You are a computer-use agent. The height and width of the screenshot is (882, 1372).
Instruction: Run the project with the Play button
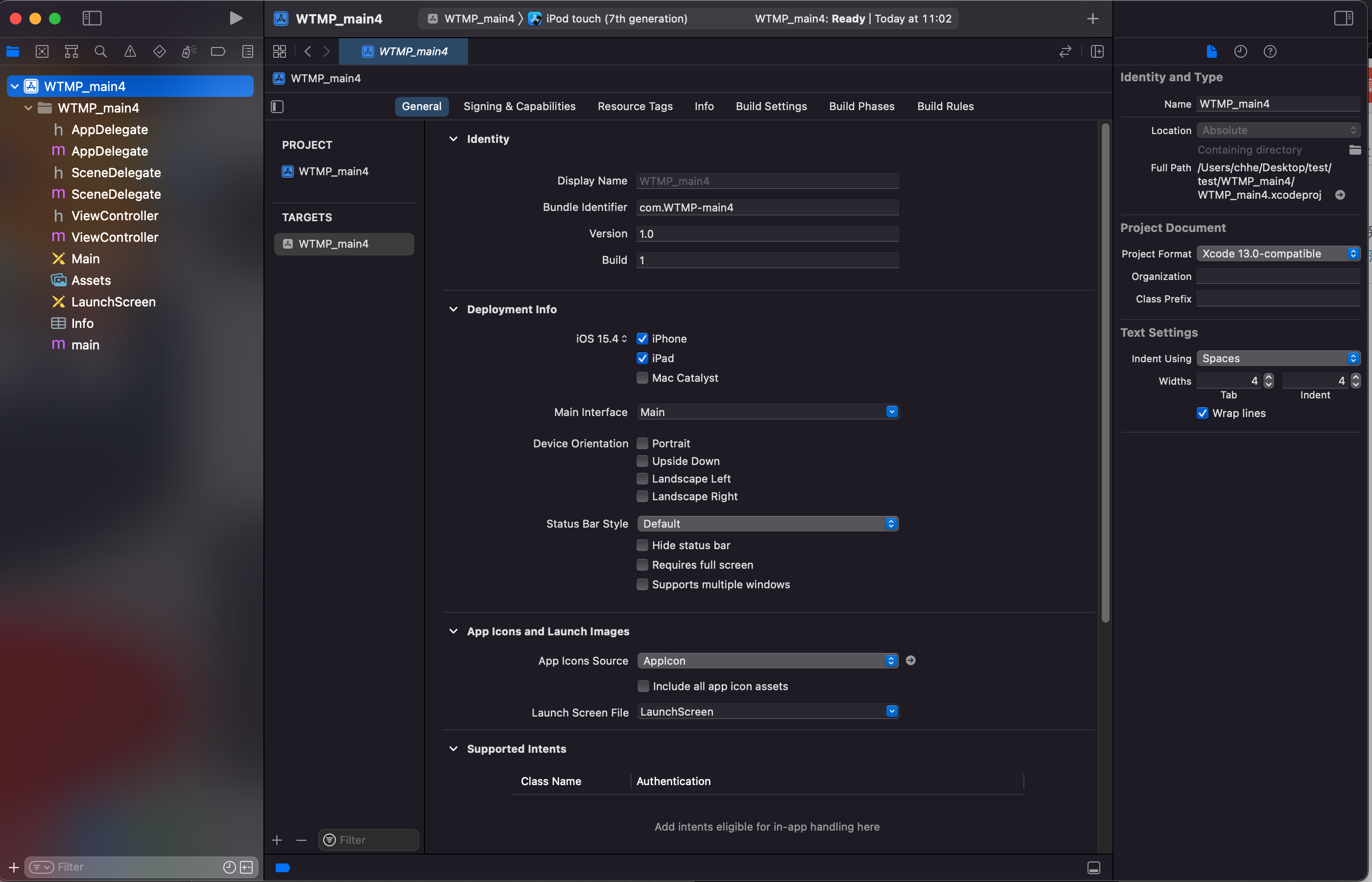point(236,18)
